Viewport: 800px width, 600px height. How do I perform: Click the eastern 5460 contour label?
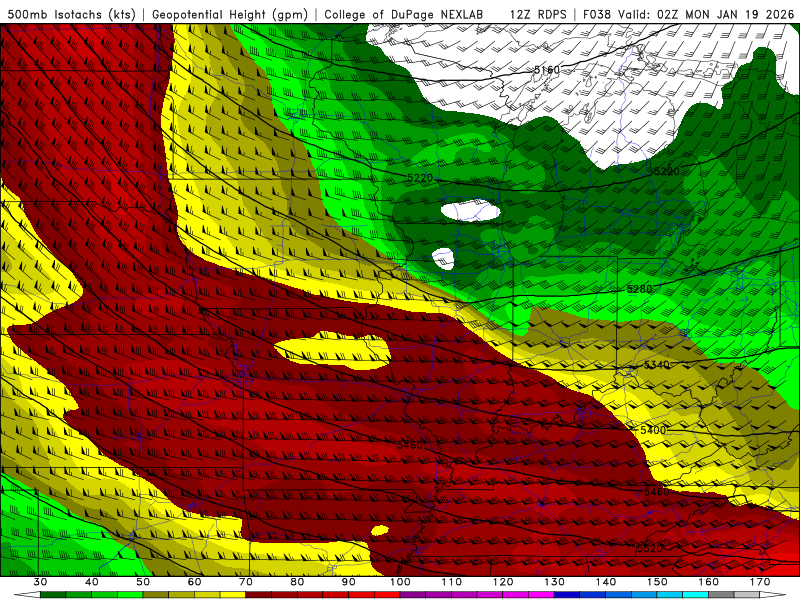[x=656, y=492]
